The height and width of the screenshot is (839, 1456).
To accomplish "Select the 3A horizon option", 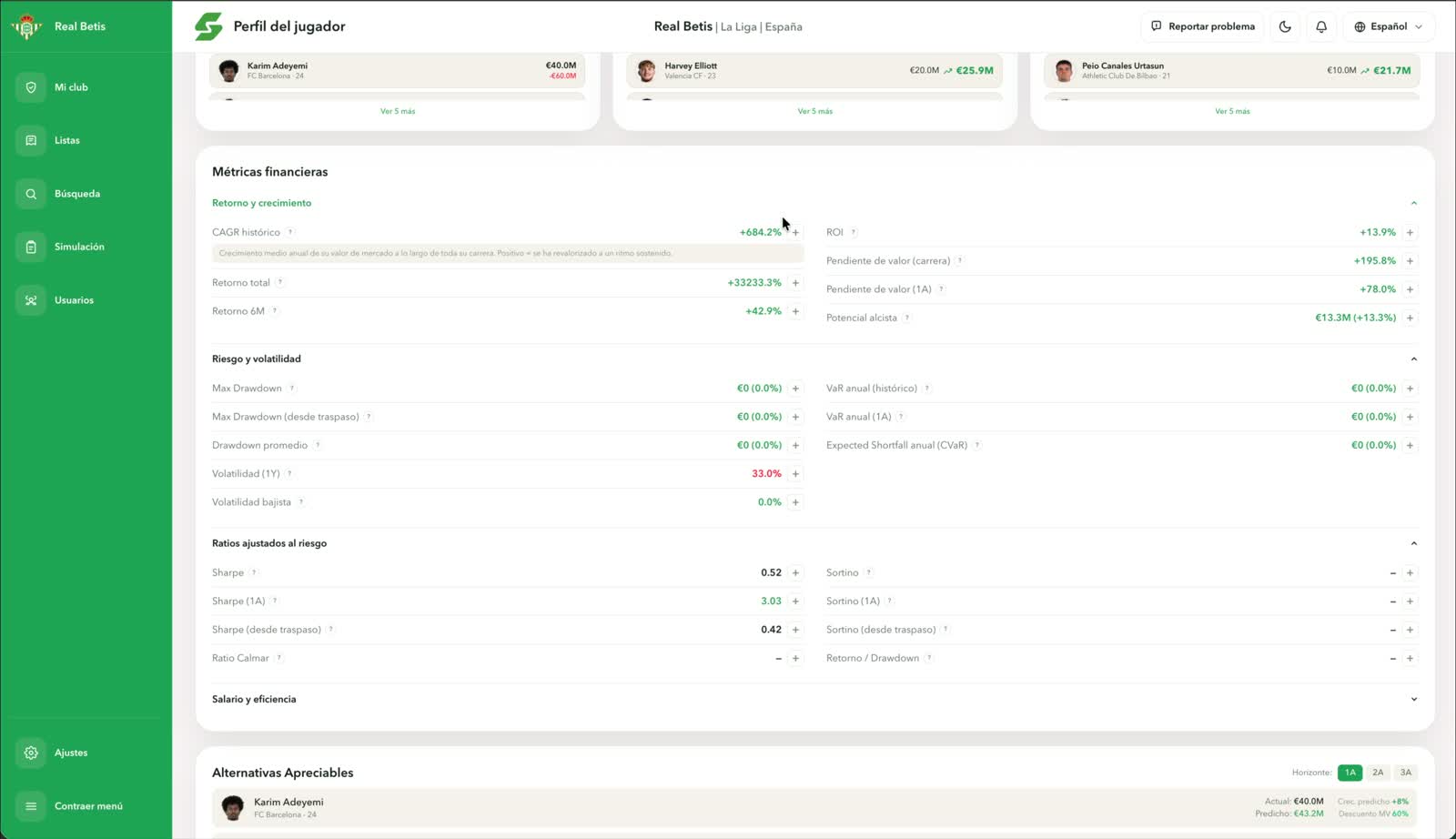I will pyautogui.click(x=1406, y=773).
